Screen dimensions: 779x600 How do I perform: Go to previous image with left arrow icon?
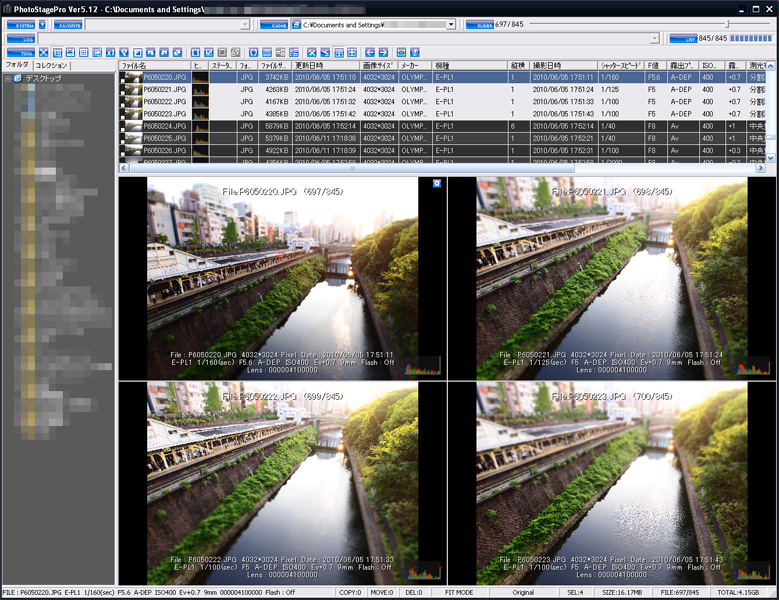pos(370,53)
